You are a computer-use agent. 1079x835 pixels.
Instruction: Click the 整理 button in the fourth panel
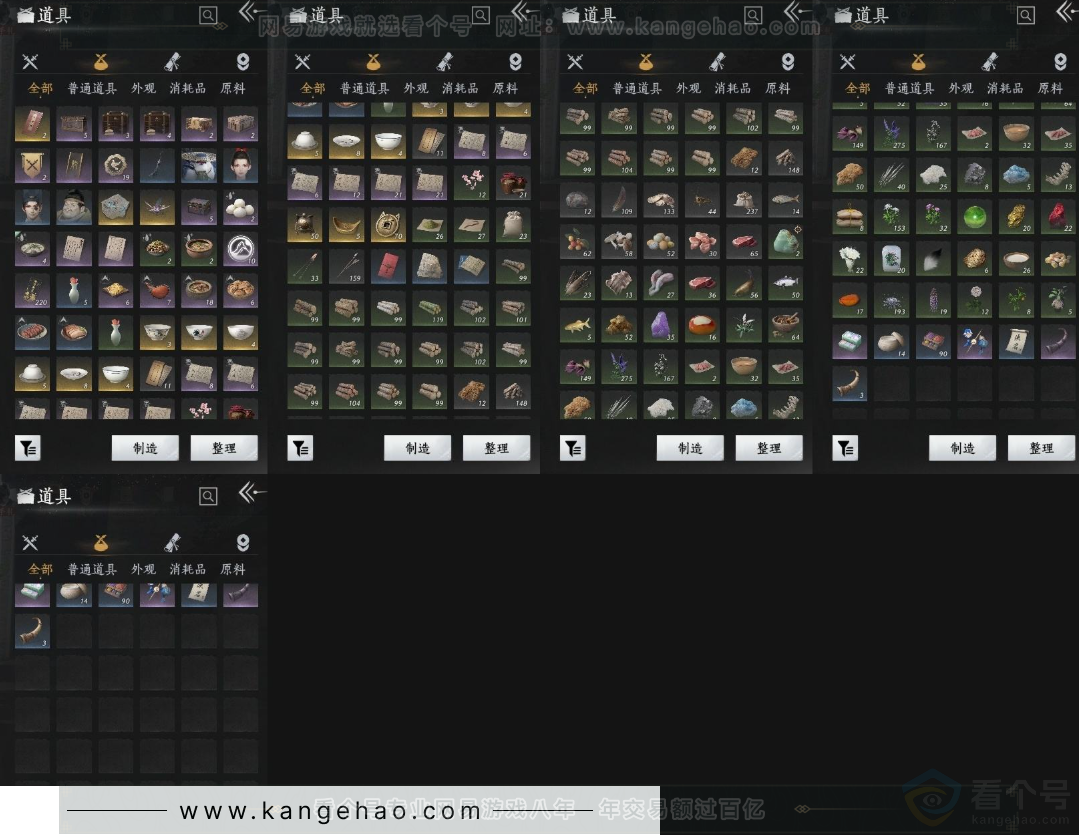[x=1042, y=448]
